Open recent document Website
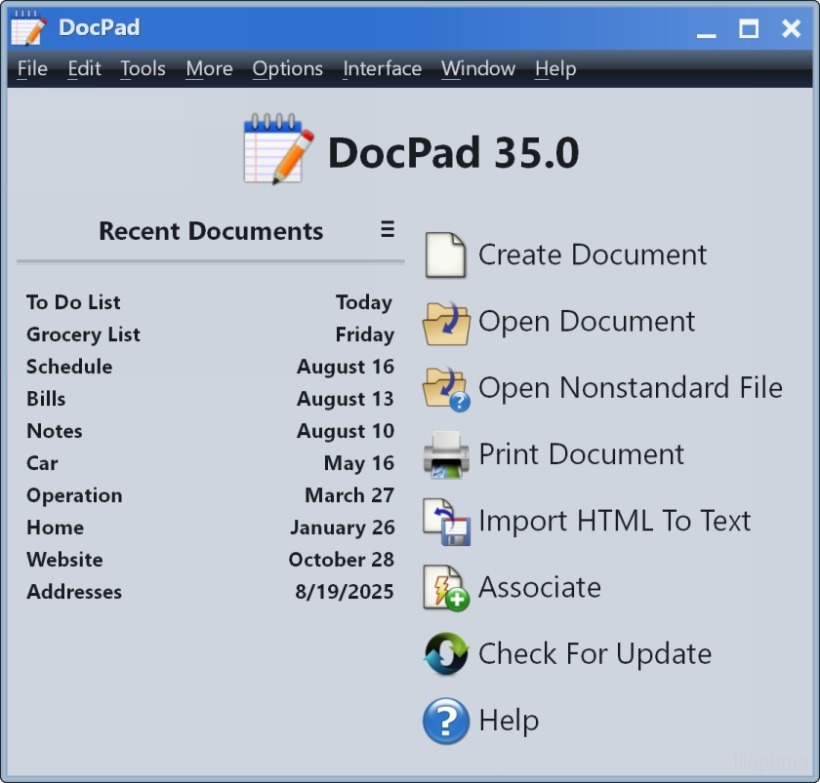Screen dimensions: 820x783 (x=64, y=560)
